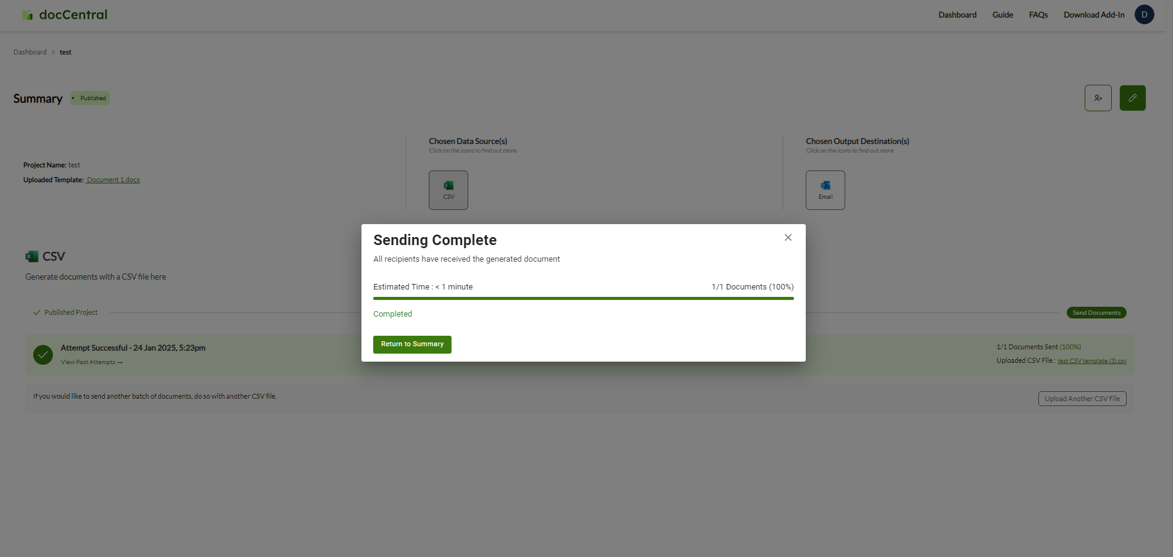Viewport: 1173px width, 557px height.
Task: Click Return to Summary button
Action: coord(412,344)
